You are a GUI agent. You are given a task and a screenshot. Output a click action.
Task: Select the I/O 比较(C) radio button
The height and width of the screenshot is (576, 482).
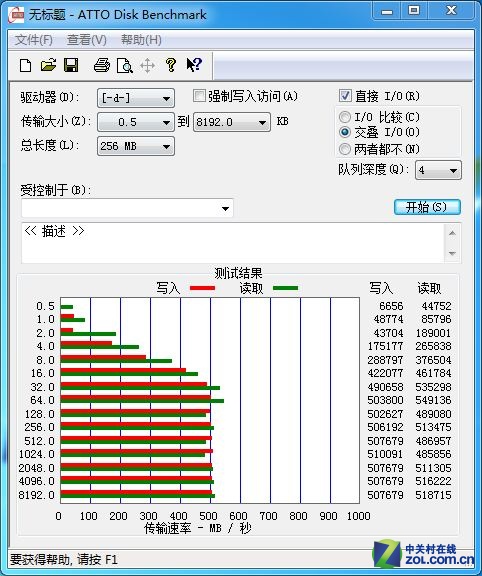[x=345, y=117]
